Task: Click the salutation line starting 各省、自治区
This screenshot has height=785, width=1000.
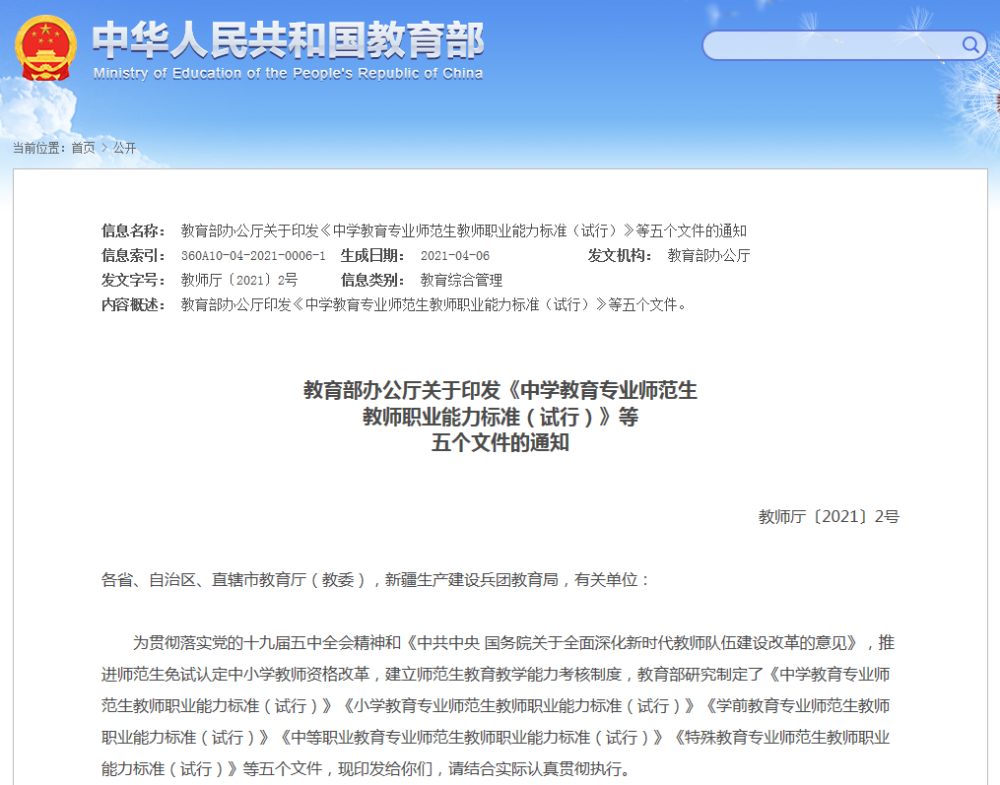Action: pos(374,580)
